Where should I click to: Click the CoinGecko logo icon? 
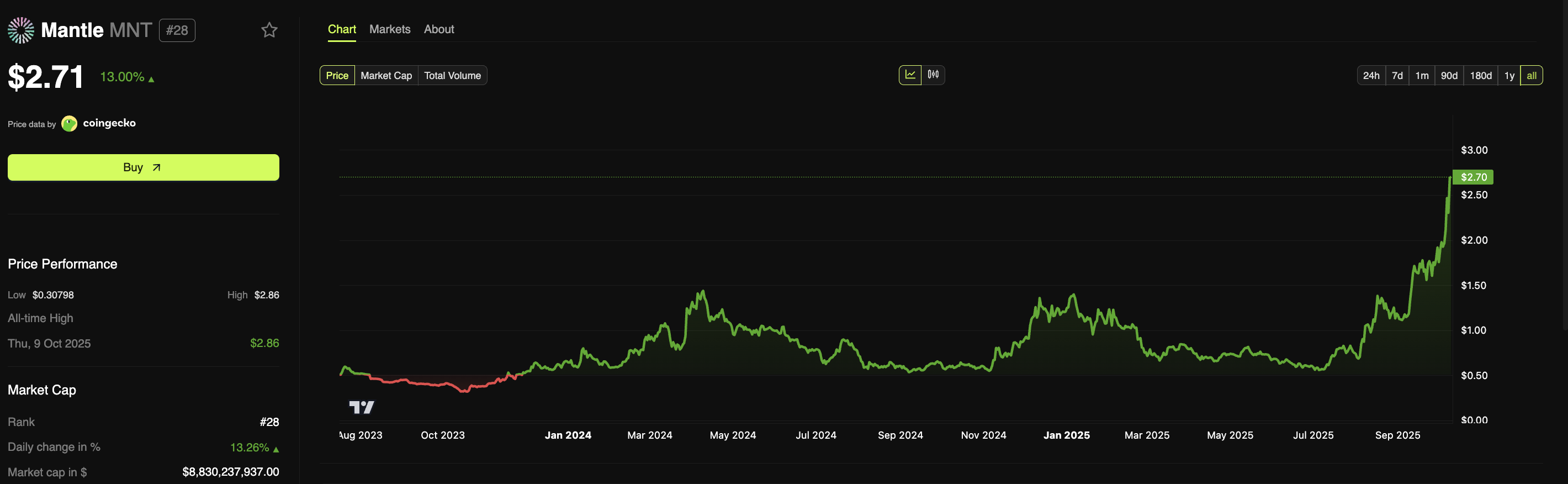pyautogui.click(x=70, y=124)
